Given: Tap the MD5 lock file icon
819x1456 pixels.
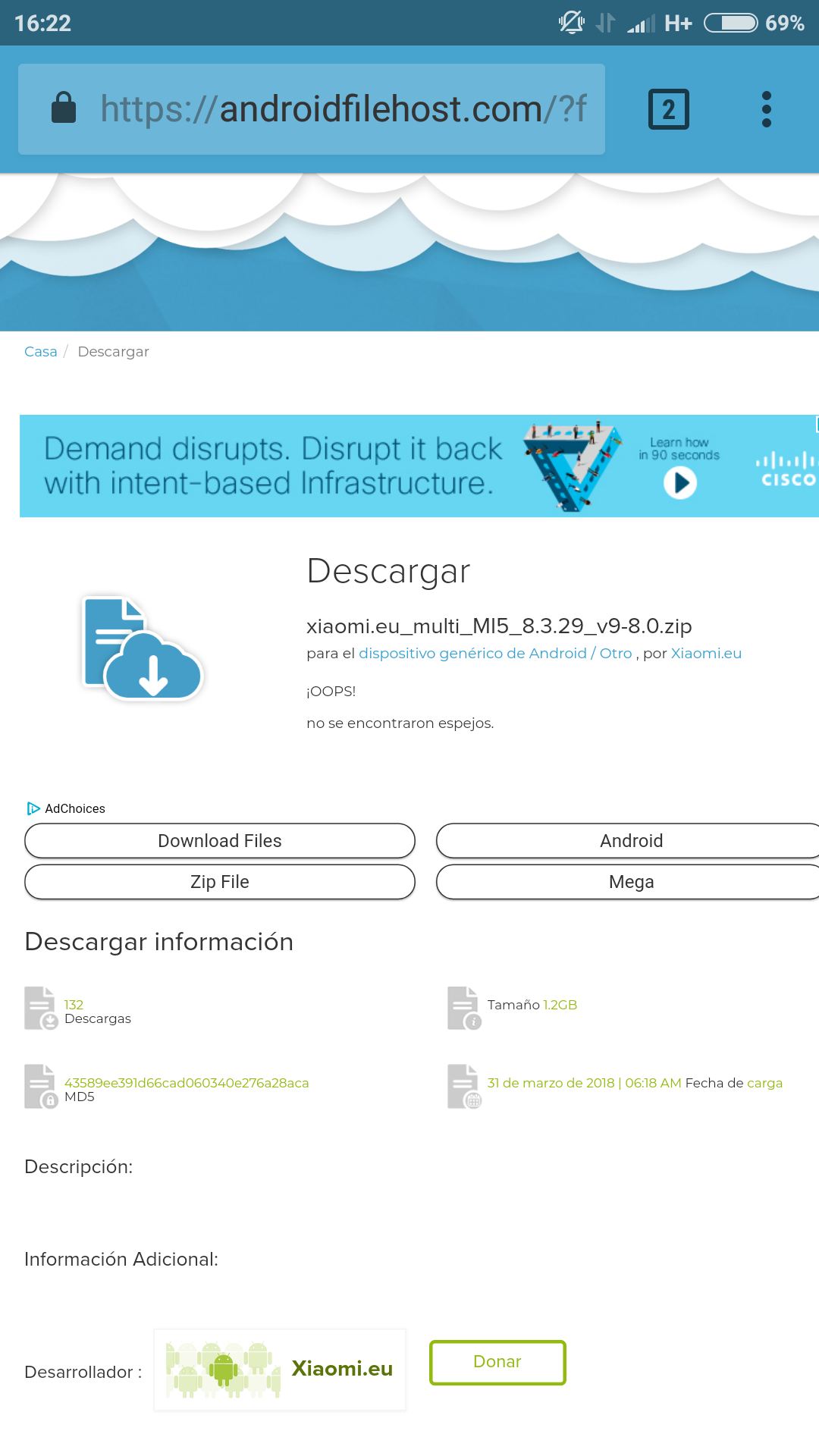Looking at the screenshot, I should (41, 1086).
